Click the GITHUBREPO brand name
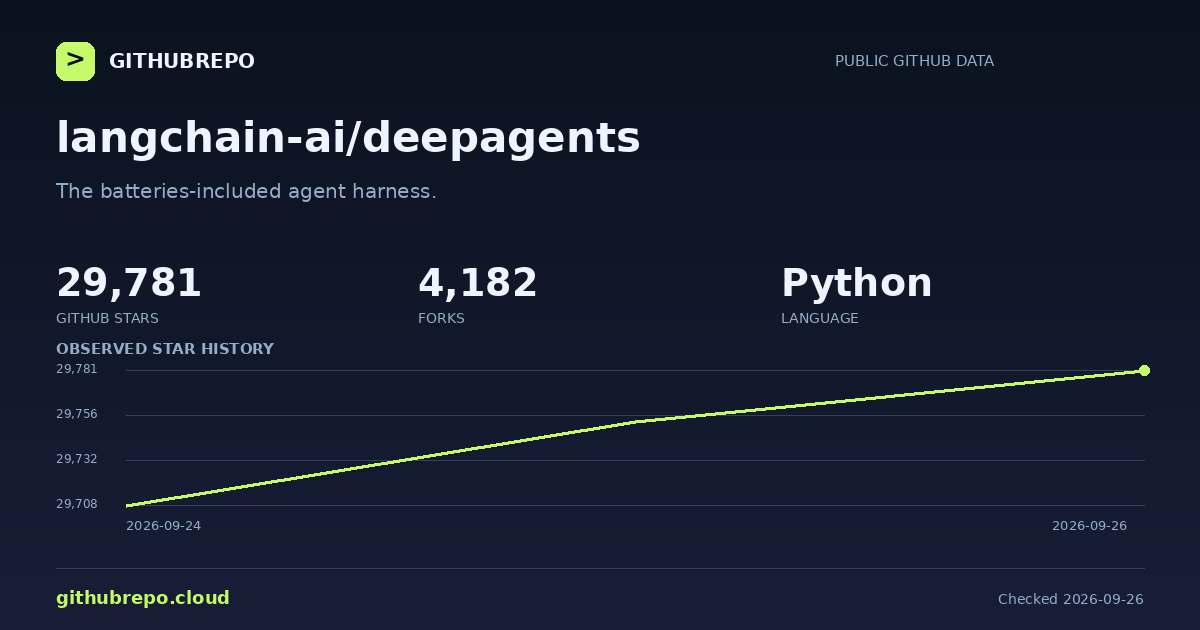 [x=182, y=62]
